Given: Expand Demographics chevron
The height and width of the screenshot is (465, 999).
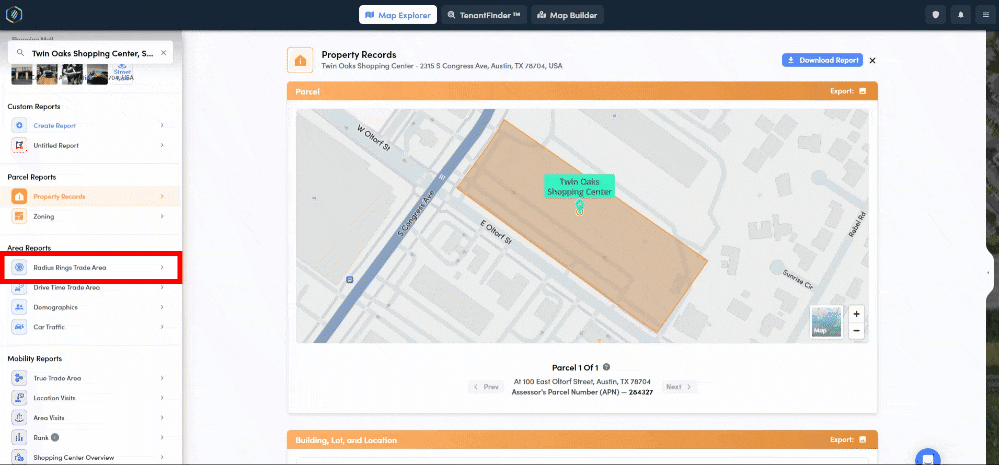Looking at the screenshot, I should click(x=162, y=308).
